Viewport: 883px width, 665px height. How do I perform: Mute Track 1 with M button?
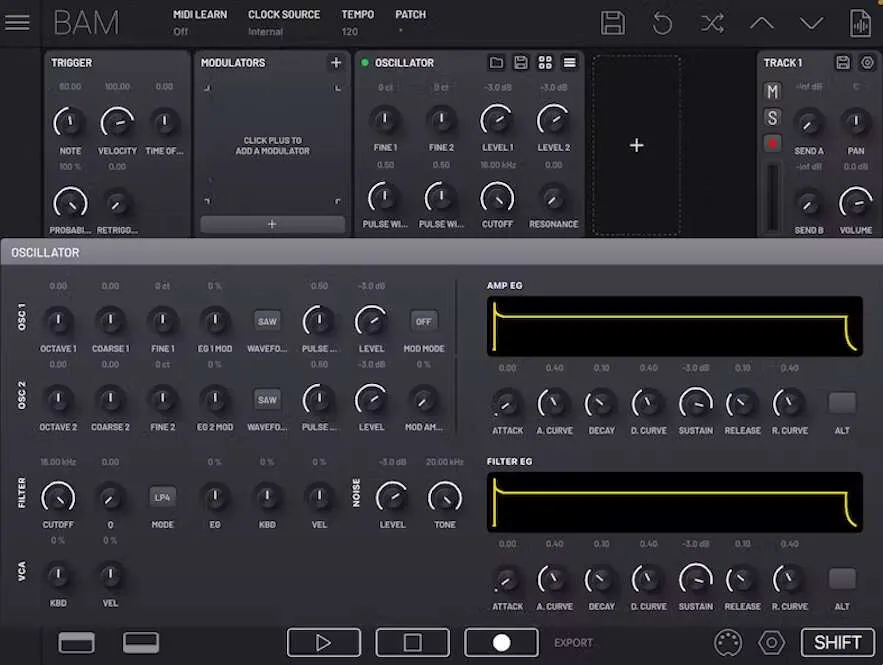(773, 91)
